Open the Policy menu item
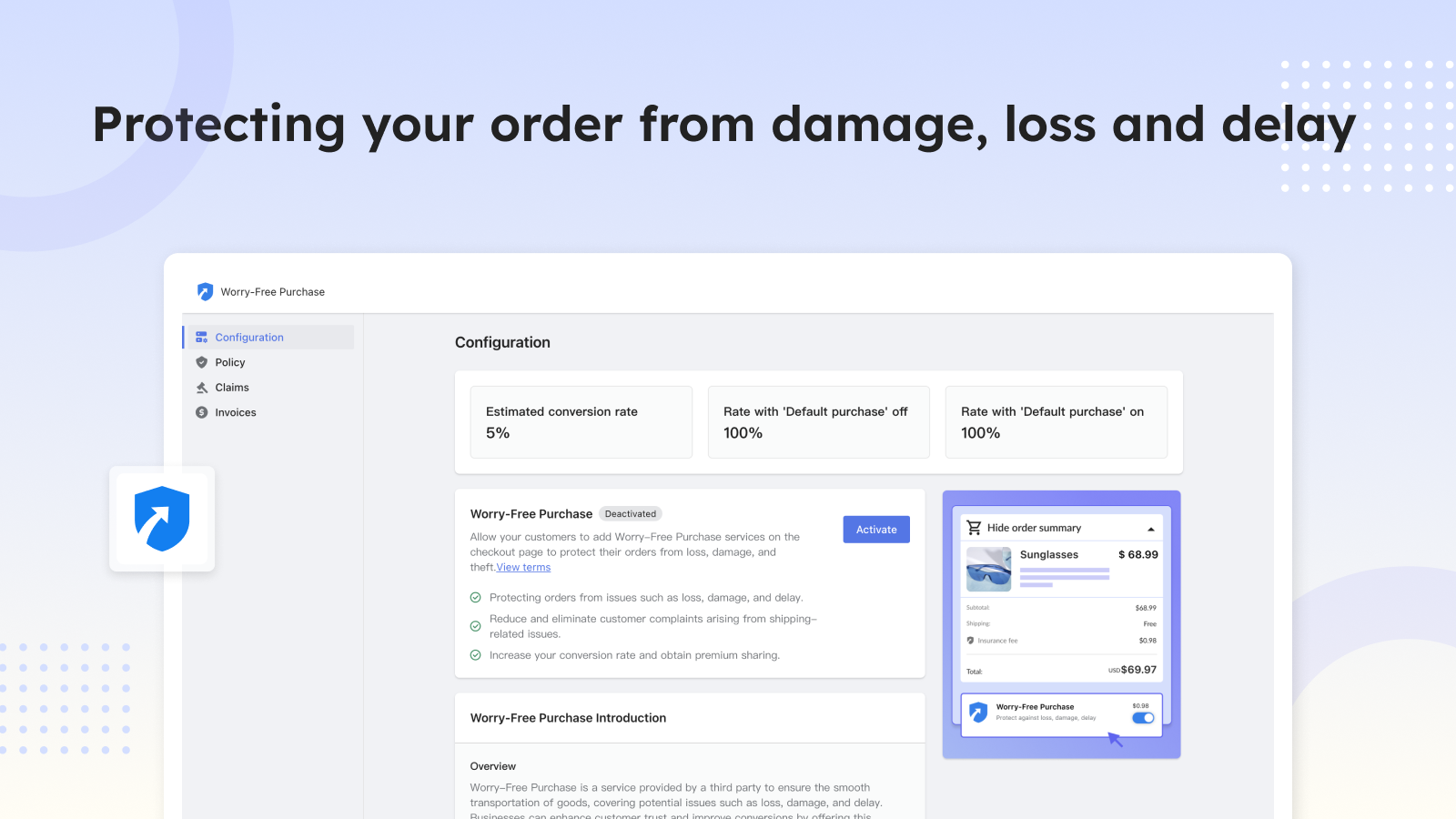This screenshot has height=819, width=1456. (230, 362)
